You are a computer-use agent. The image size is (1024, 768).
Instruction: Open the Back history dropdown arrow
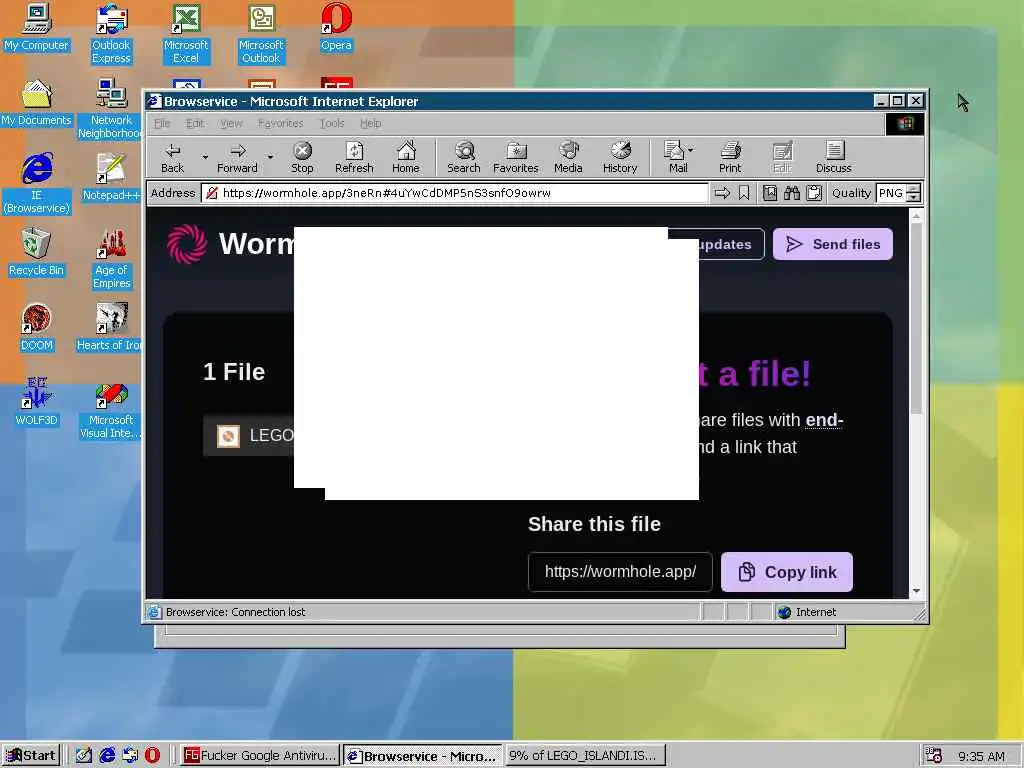(x=205, y=157)
